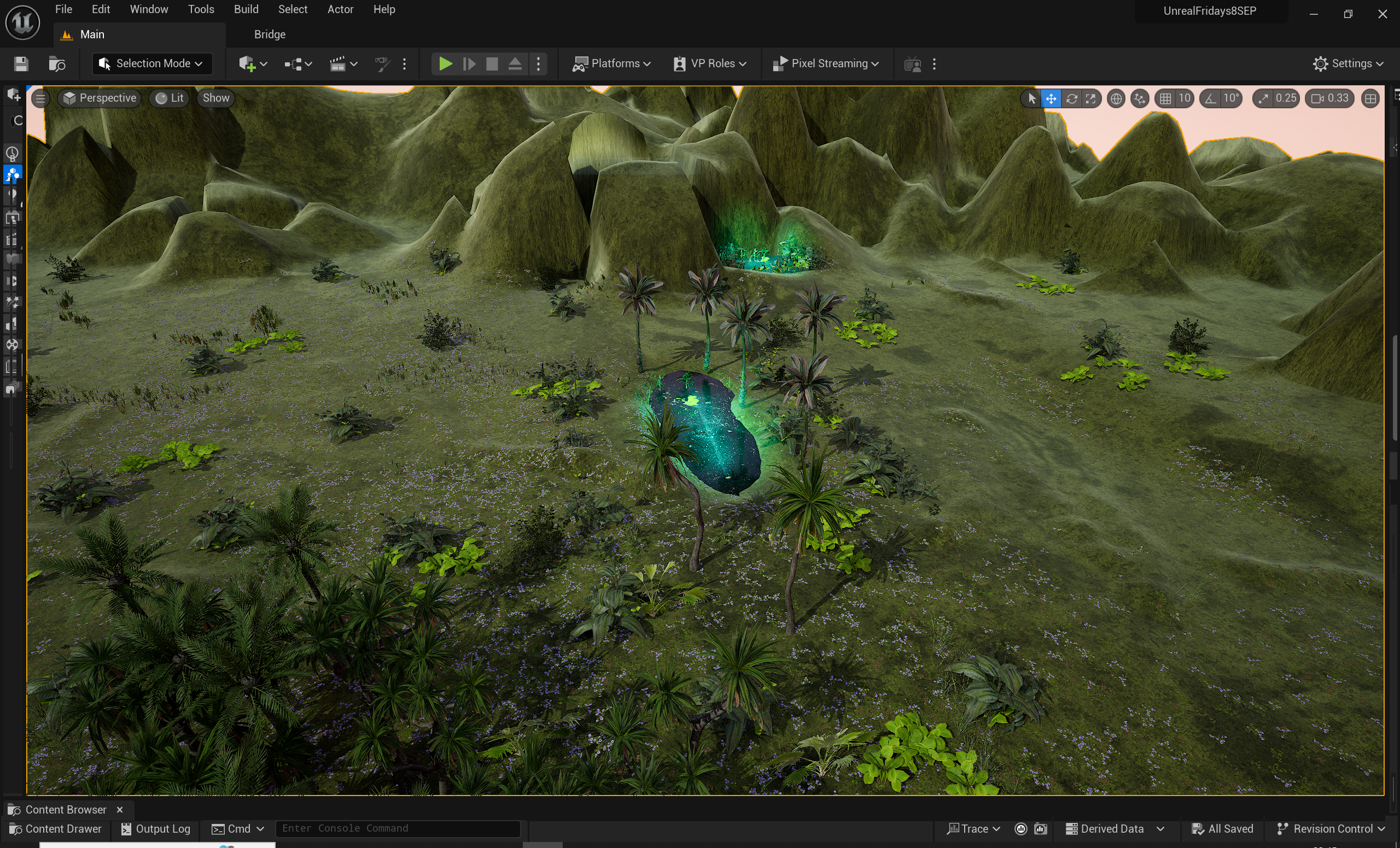
Task: Save the current level with the floppy icon
Action: click(x=21, y=63)
